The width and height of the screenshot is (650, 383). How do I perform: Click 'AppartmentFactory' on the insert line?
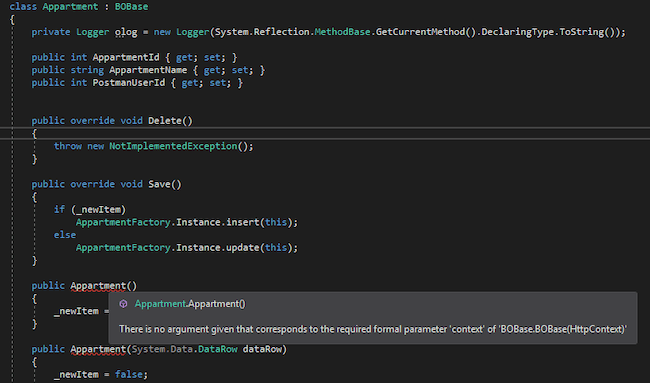pyautogui.click(x=123, y=222)
